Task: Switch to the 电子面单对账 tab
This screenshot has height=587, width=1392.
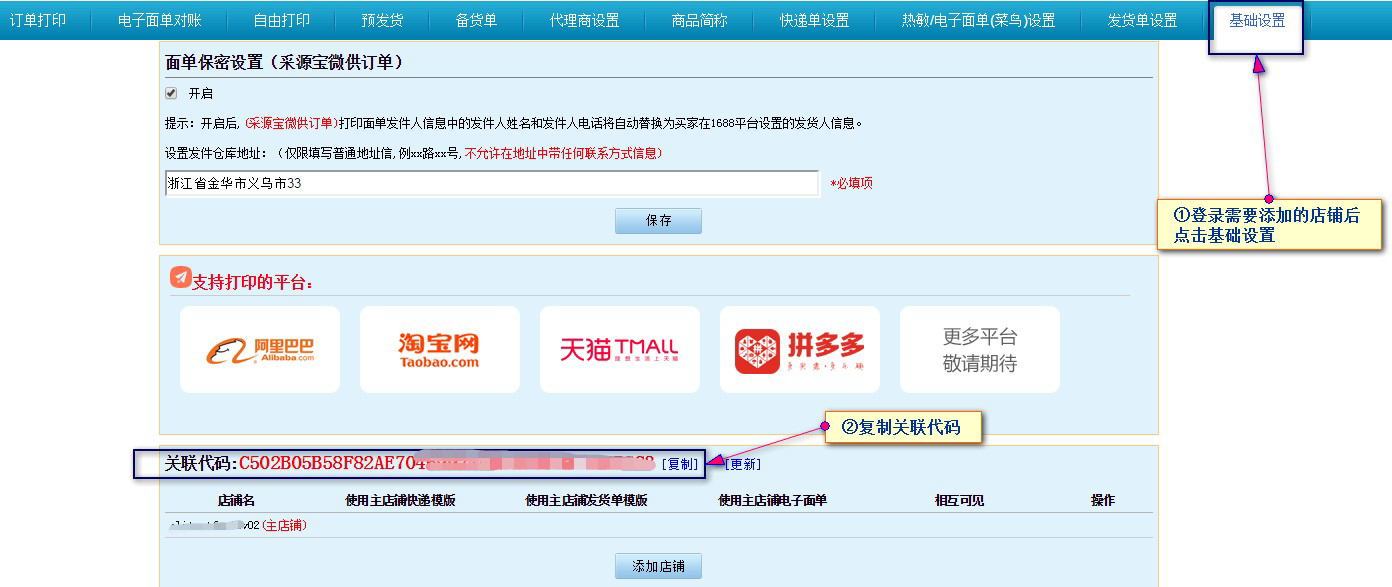Action: [157, 20]
